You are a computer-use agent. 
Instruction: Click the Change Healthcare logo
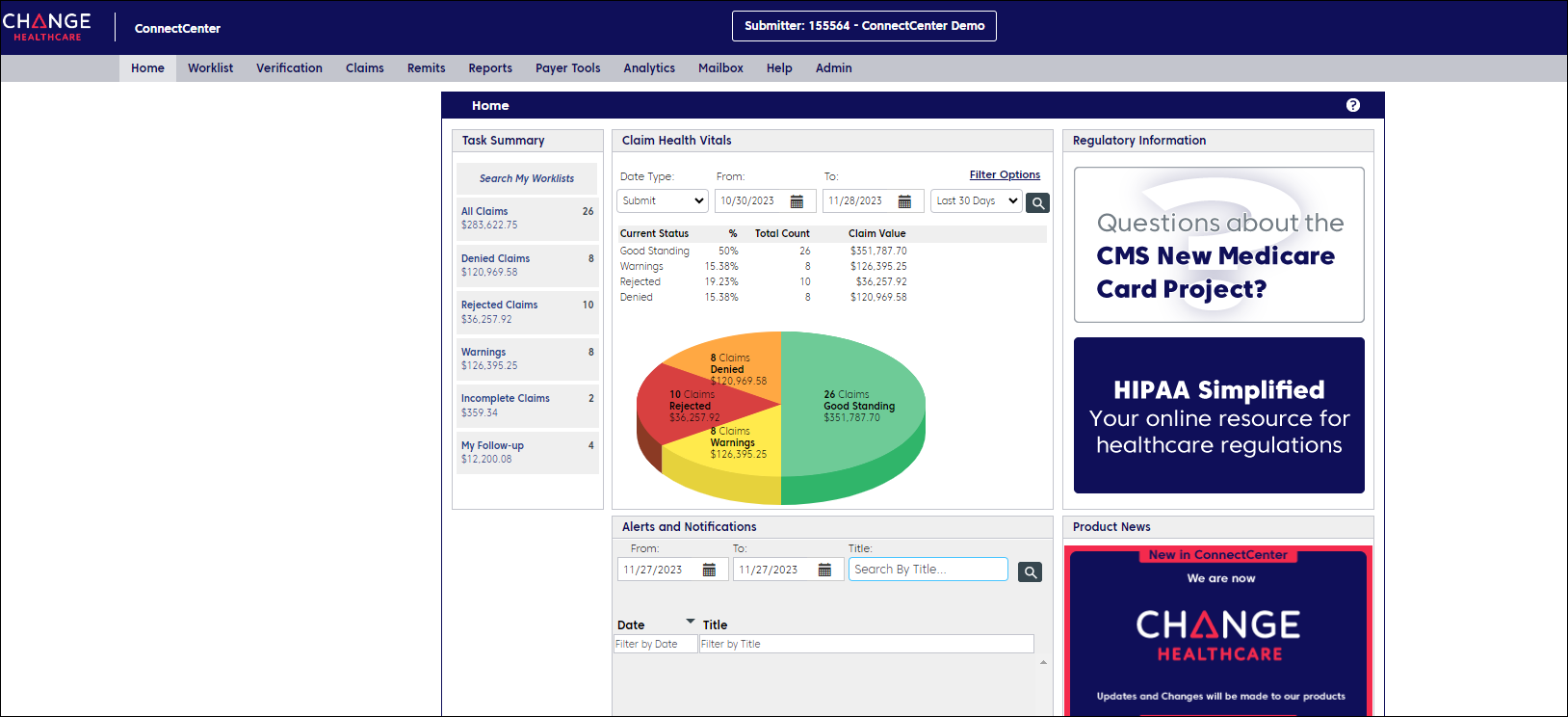pos(47,27)
